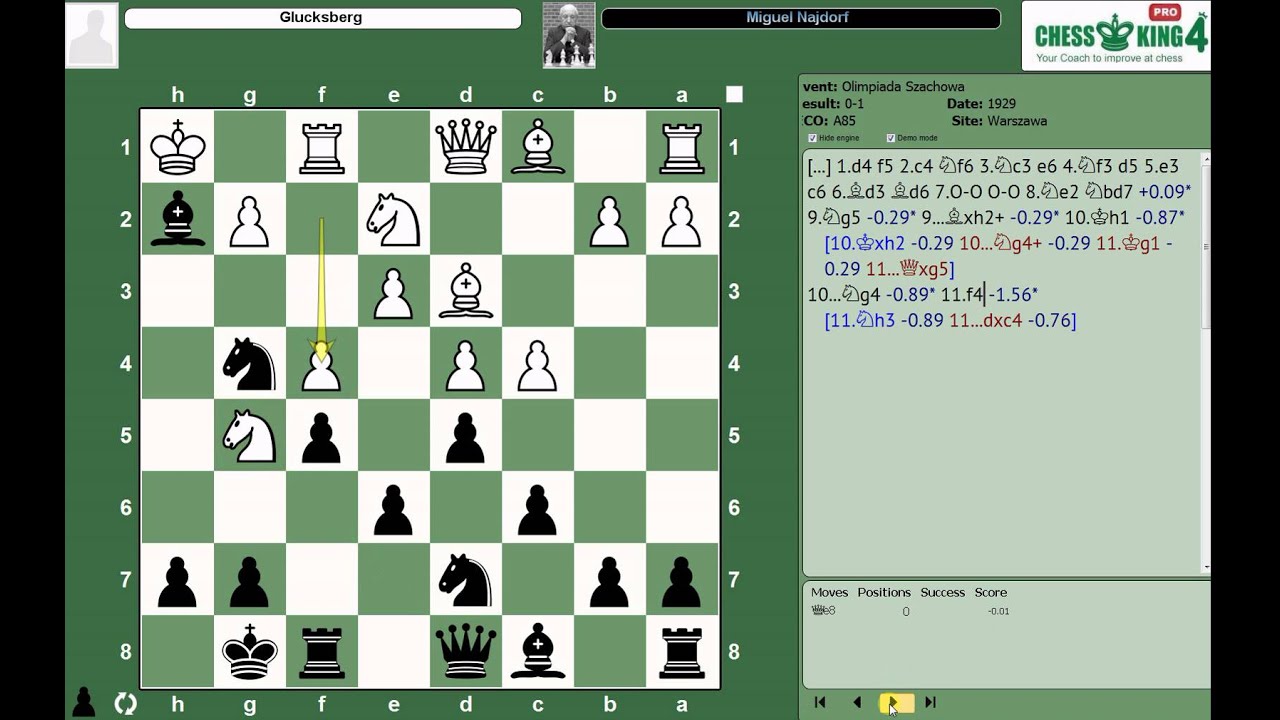Select the white knight on g5

tap(250, 435)
